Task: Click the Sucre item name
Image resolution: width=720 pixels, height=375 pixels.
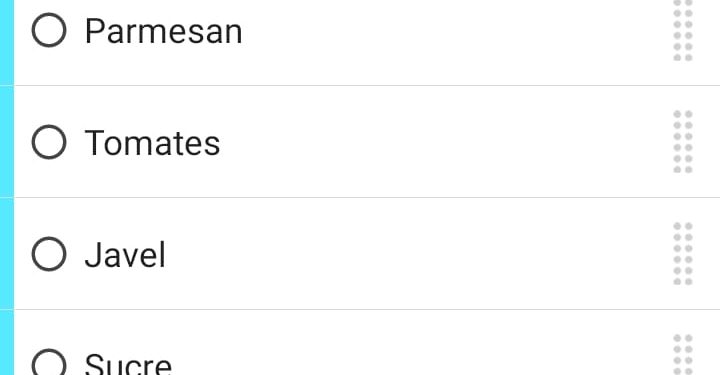Action: [128, 364]
